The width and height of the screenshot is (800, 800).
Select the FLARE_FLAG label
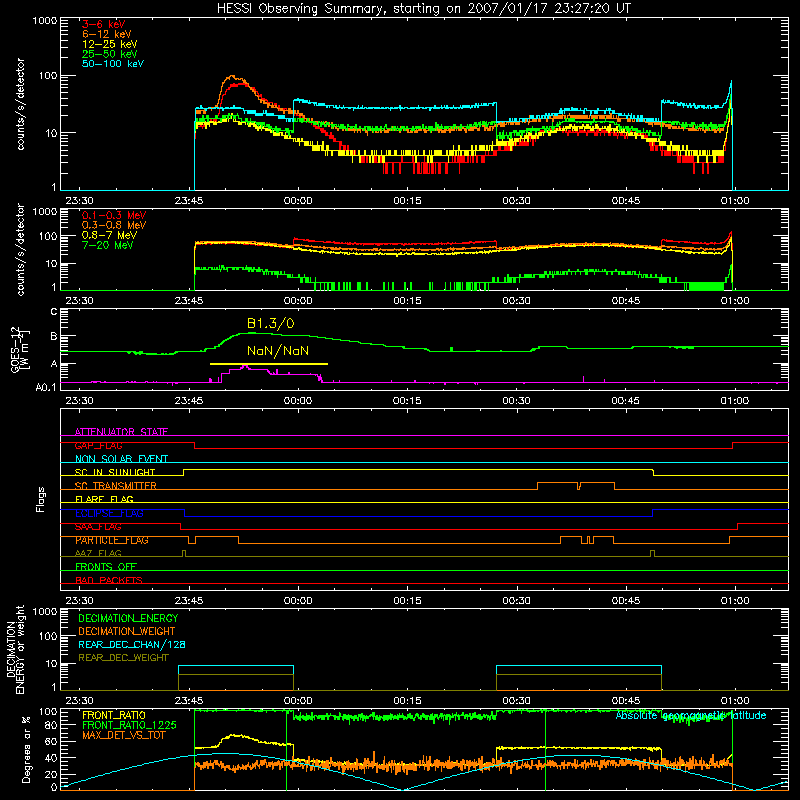(x=104, y=499)
